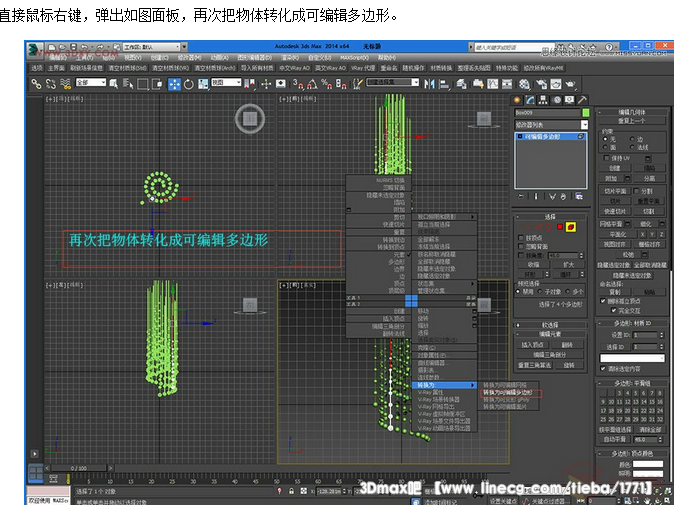The image size is (681, 505).
Task: Click the 收缩 selection button
Action: [x=534, y=264]
